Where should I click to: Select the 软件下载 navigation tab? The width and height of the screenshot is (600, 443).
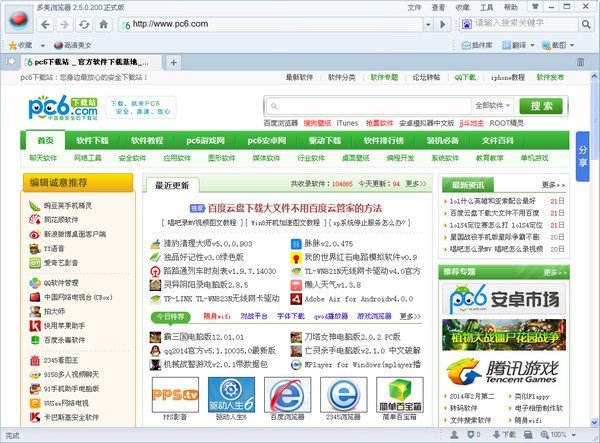point(92,140)
